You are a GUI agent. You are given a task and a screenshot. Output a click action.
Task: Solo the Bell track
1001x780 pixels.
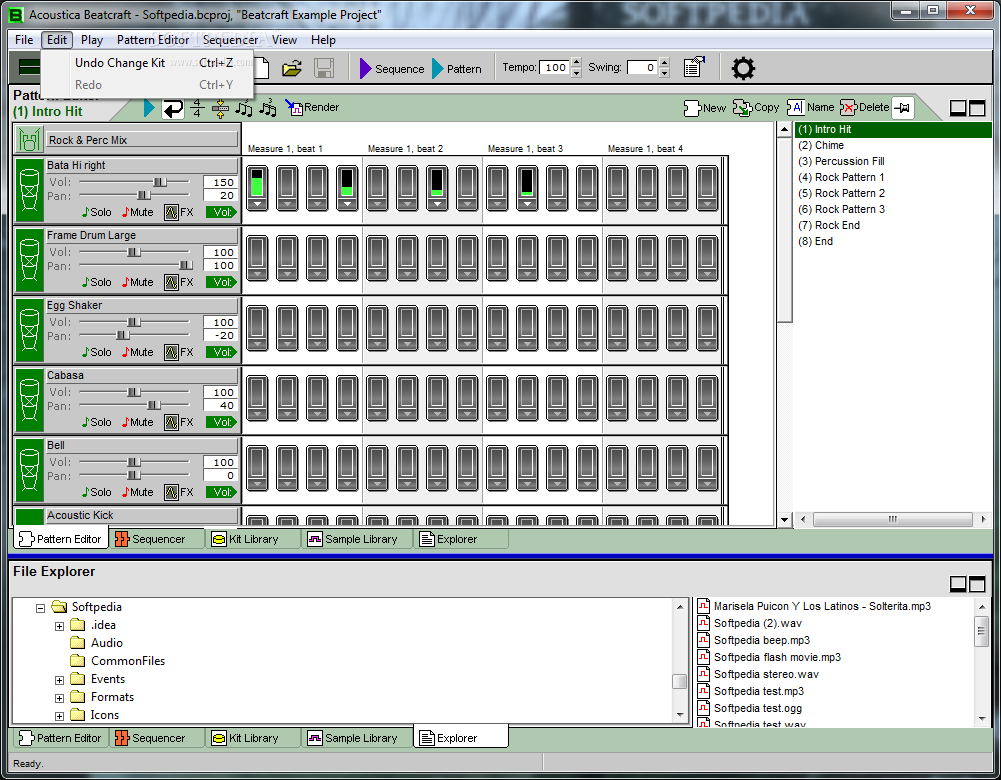(96, 492)
